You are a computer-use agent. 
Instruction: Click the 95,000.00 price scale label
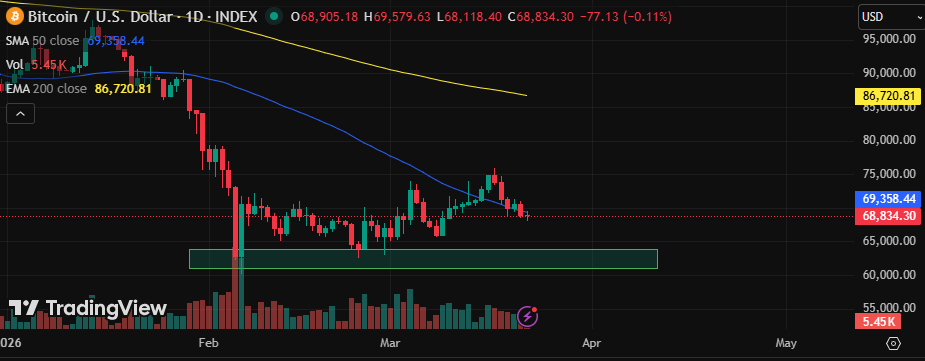tap(889, 39)
